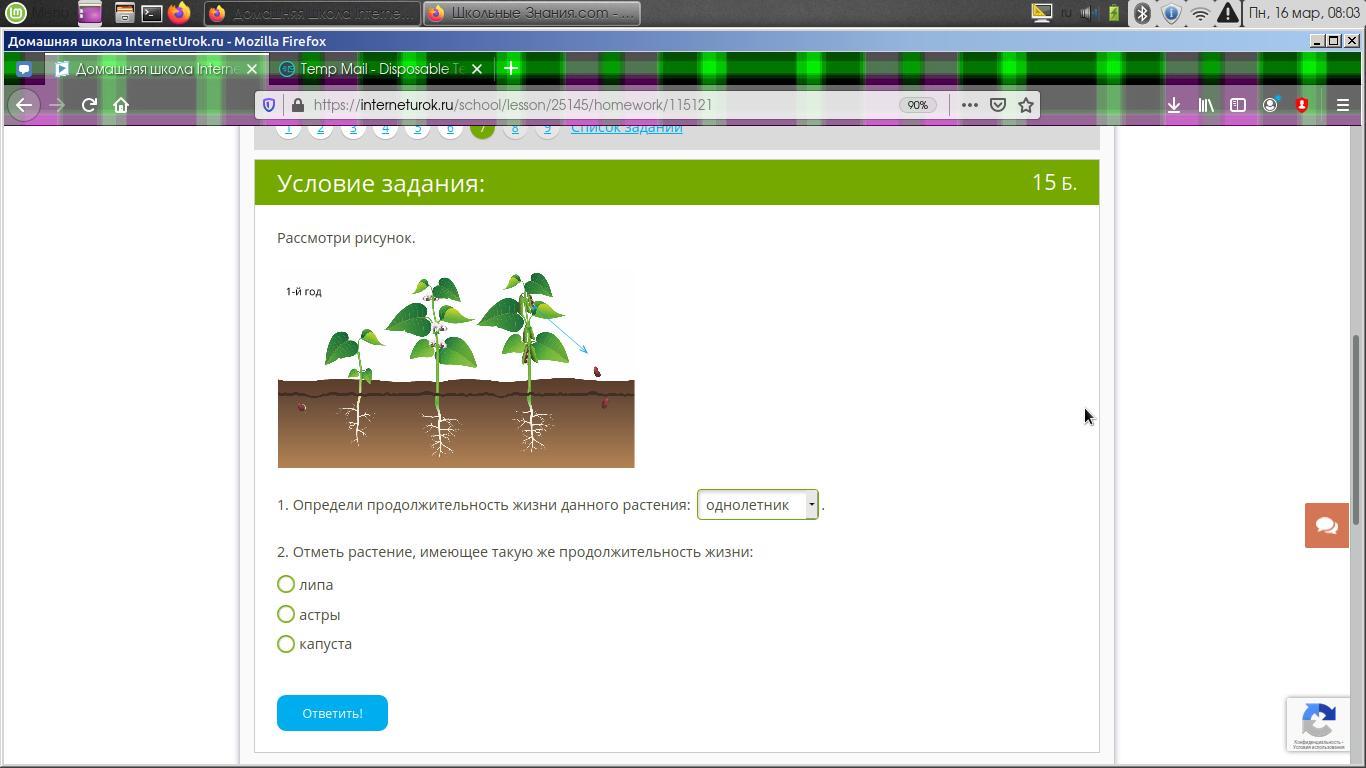Image resolution: width=1366 pixels, height=768 pixels.
Task: View site security via the padlock icon
Action: pyautogui.click(x=297, y=105)
